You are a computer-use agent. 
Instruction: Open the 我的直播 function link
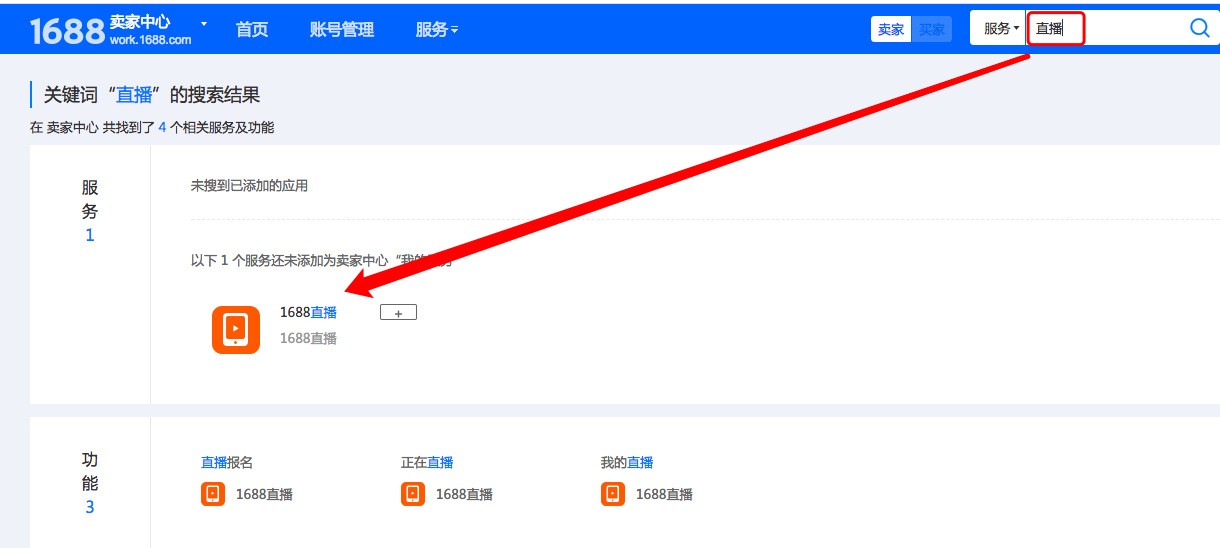(x=627, y=462)
